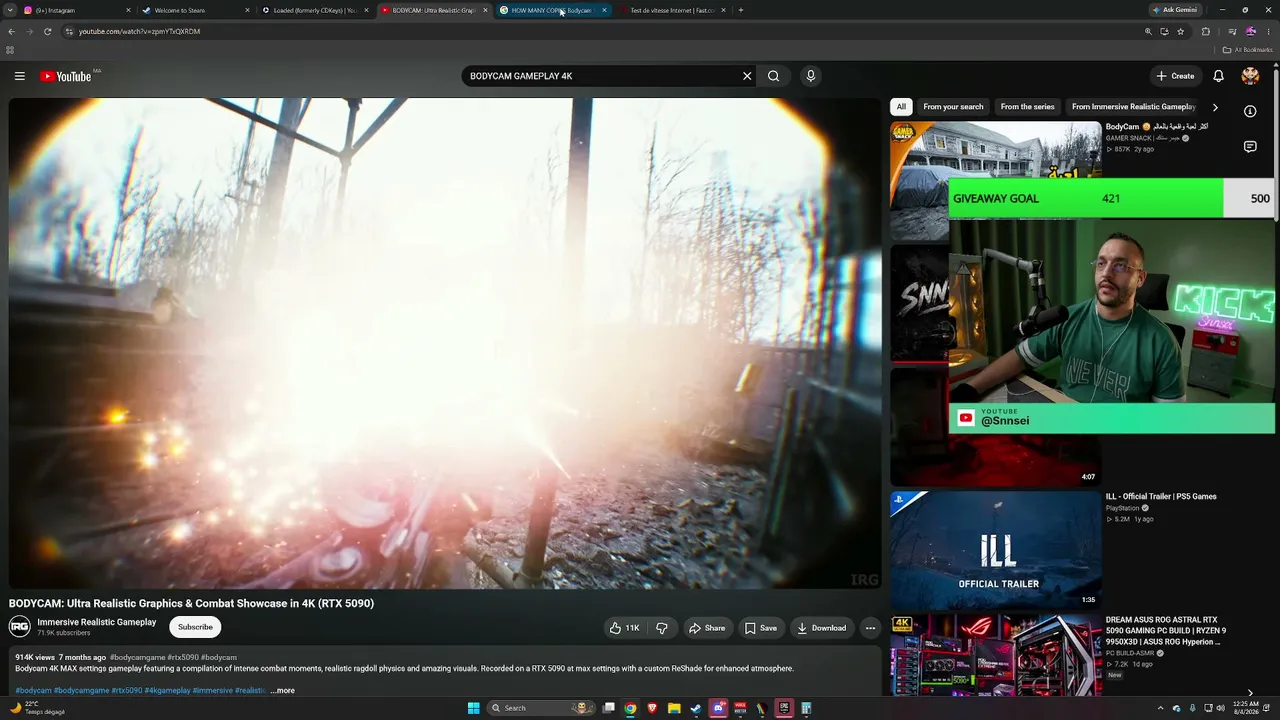
Task: Open the comments panel icon
Action: pos(1250,147)
